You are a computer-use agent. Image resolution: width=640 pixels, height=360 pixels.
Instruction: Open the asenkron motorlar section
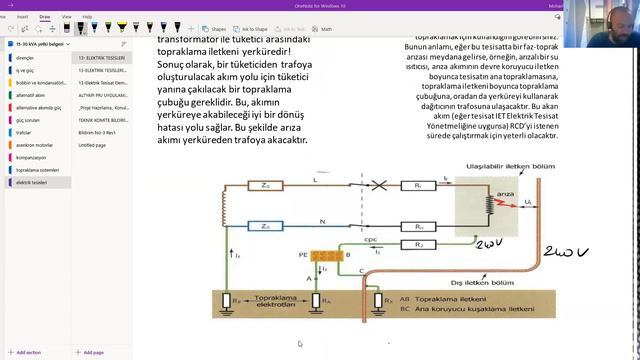[39, 145]
